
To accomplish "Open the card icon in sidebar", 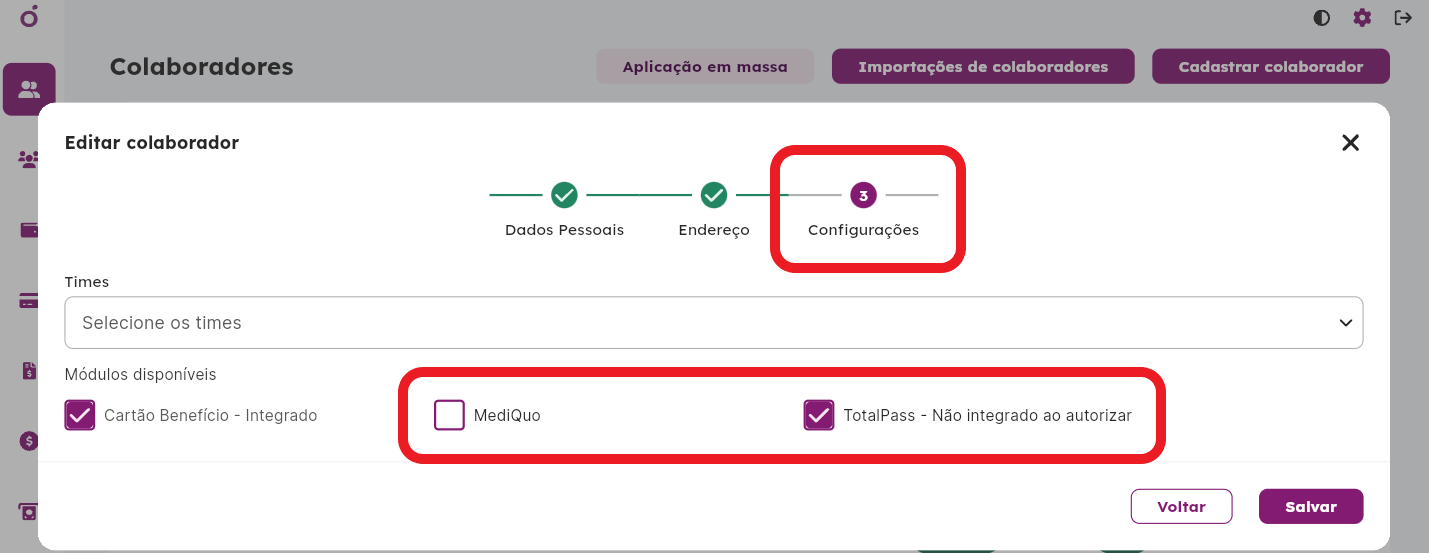I will 29,301.
